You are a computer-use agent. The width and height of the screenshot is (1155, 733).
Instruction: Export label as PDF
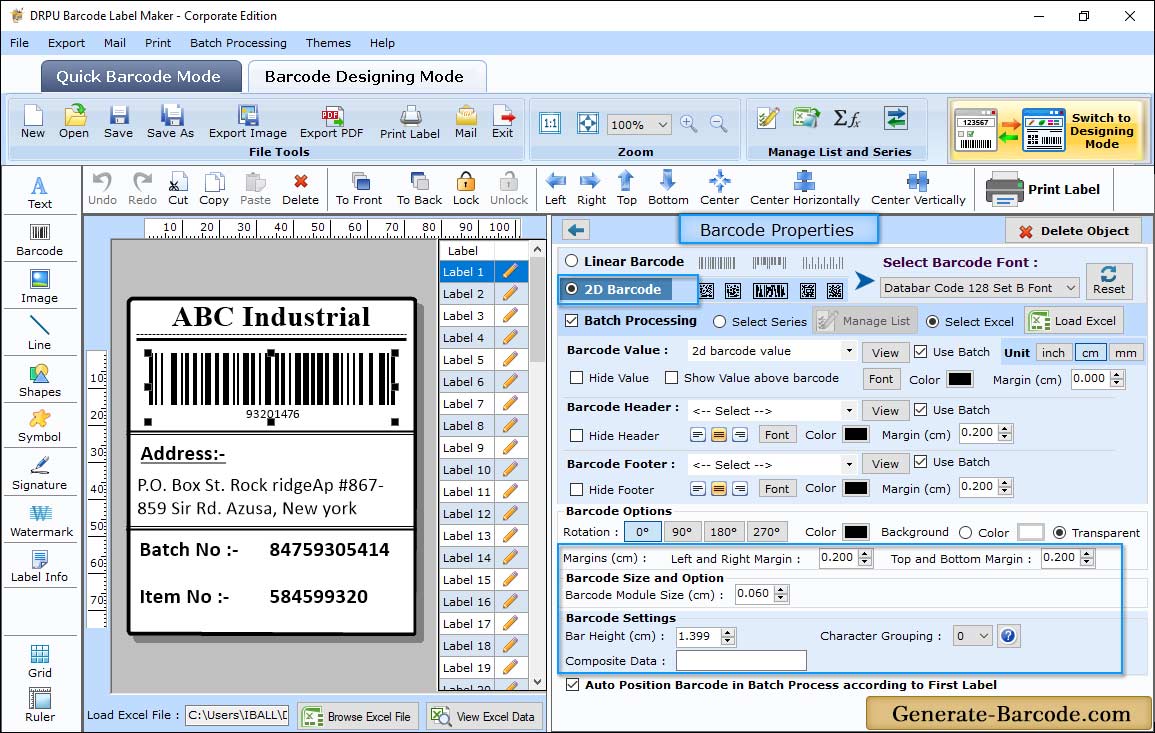click(331, 122)
